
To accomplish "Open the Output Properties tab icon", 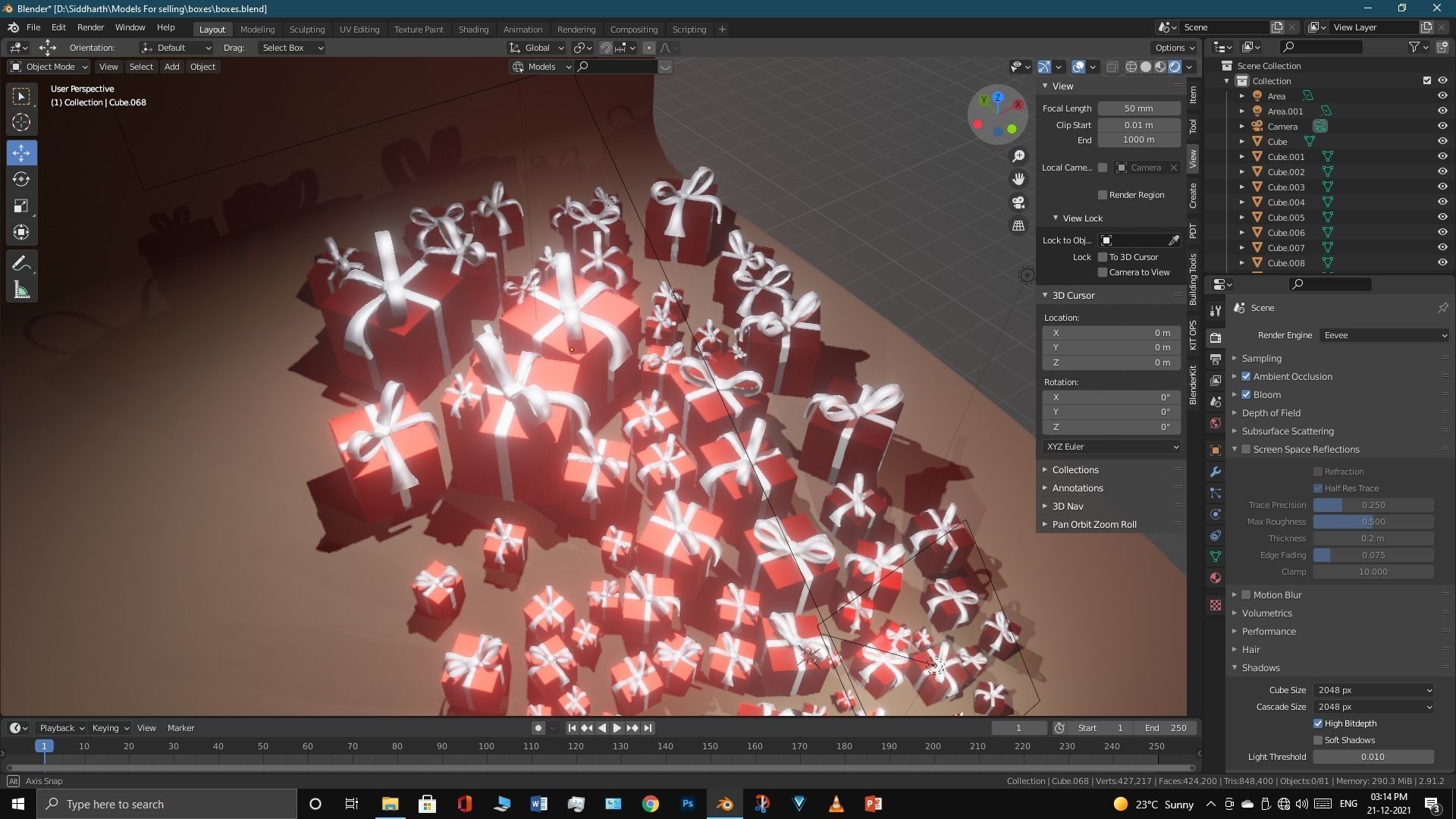I will click(x=1216, y=359).
